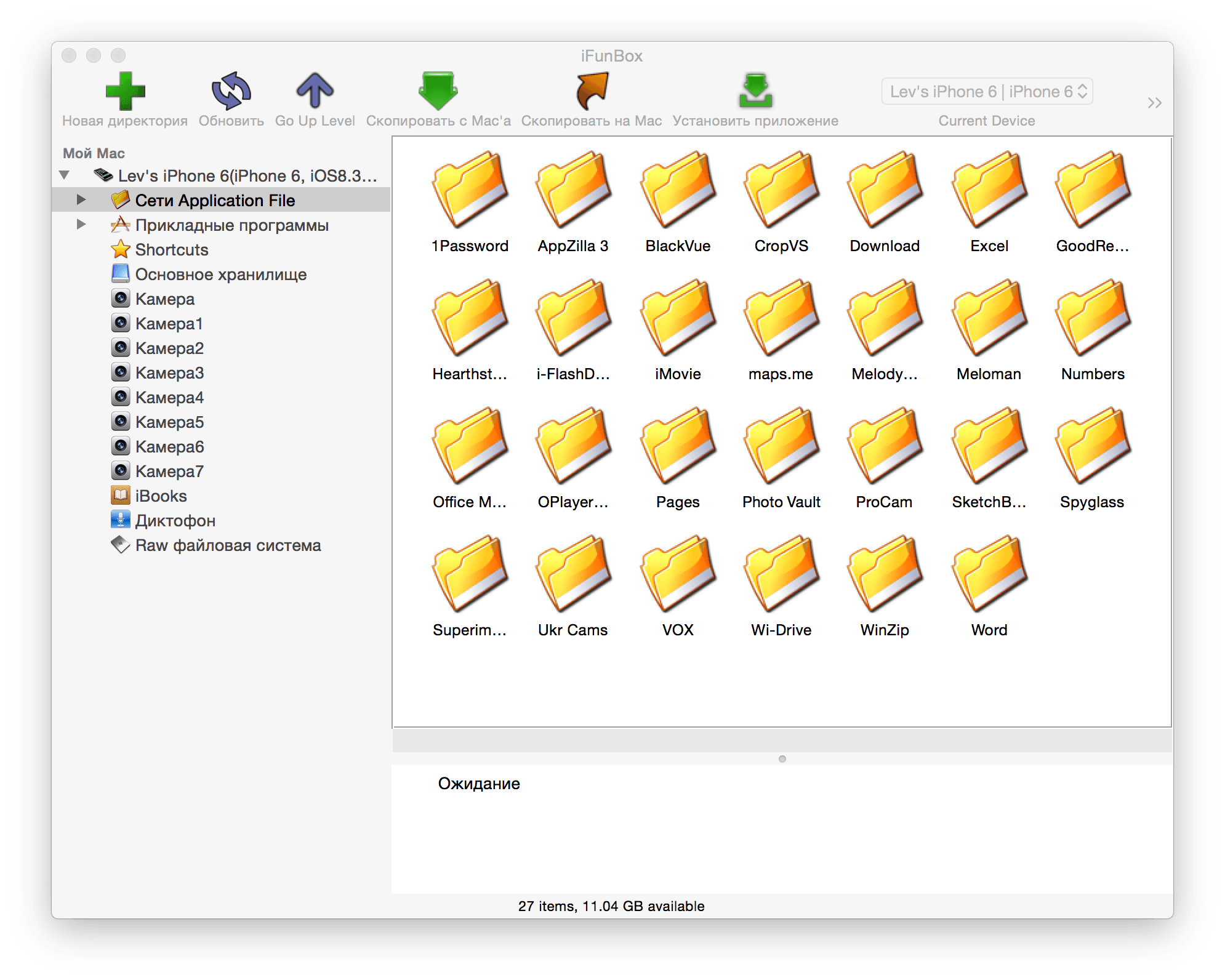This screenshot has width=1225, height=980.
Task: Select the Numbers folder
Action: tap(1093, 331)
